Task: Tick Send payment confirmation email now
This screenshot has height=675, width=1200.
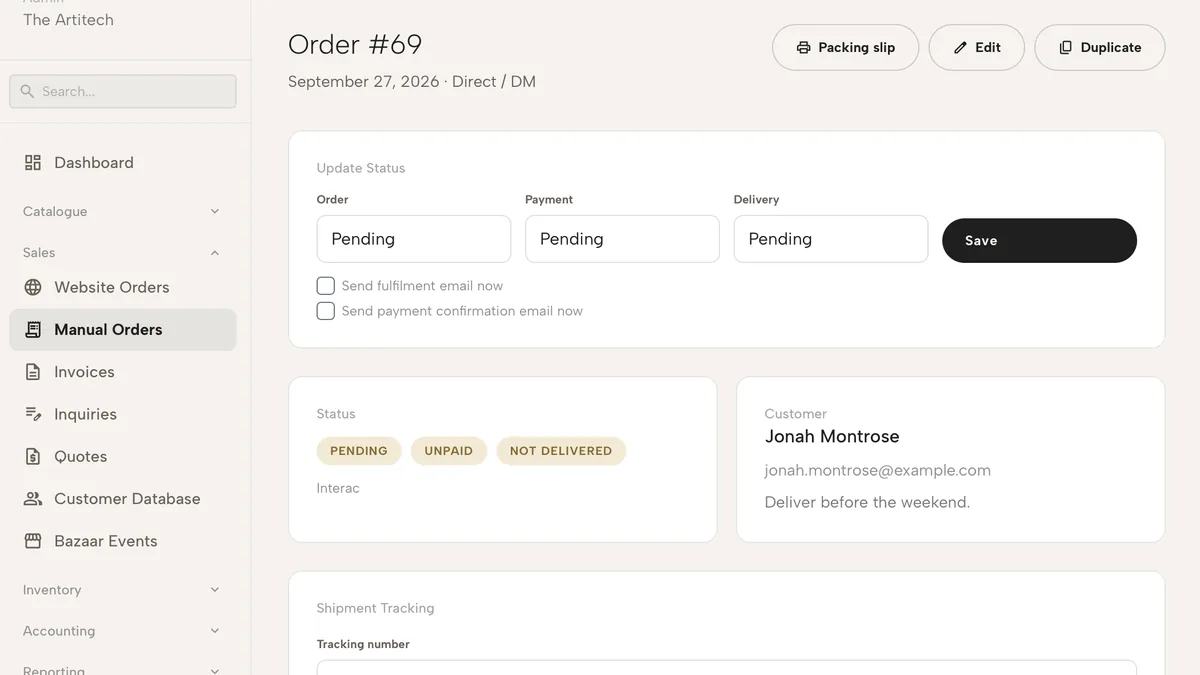Action: coord(325,311)
